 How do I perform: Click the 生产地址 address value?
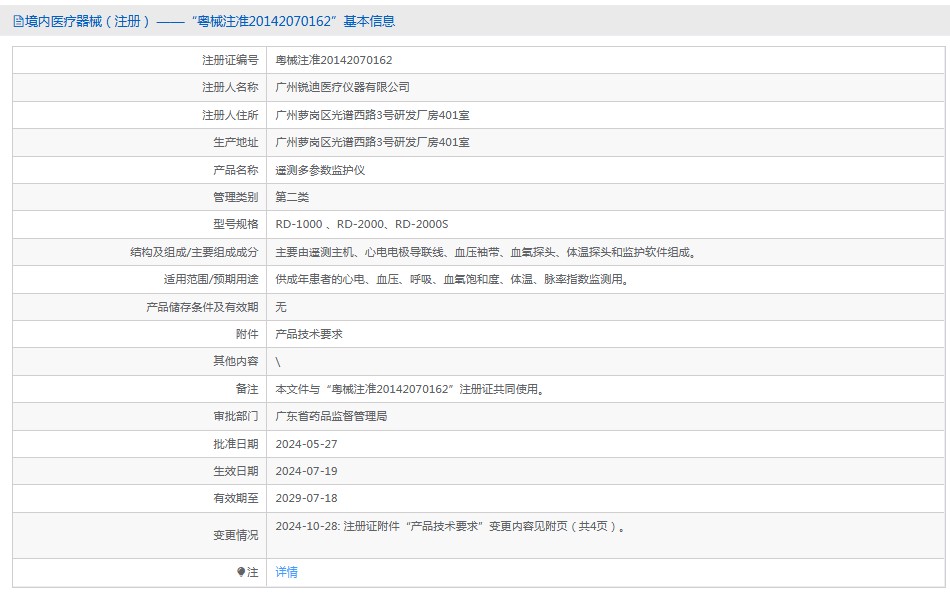[372, 143]
